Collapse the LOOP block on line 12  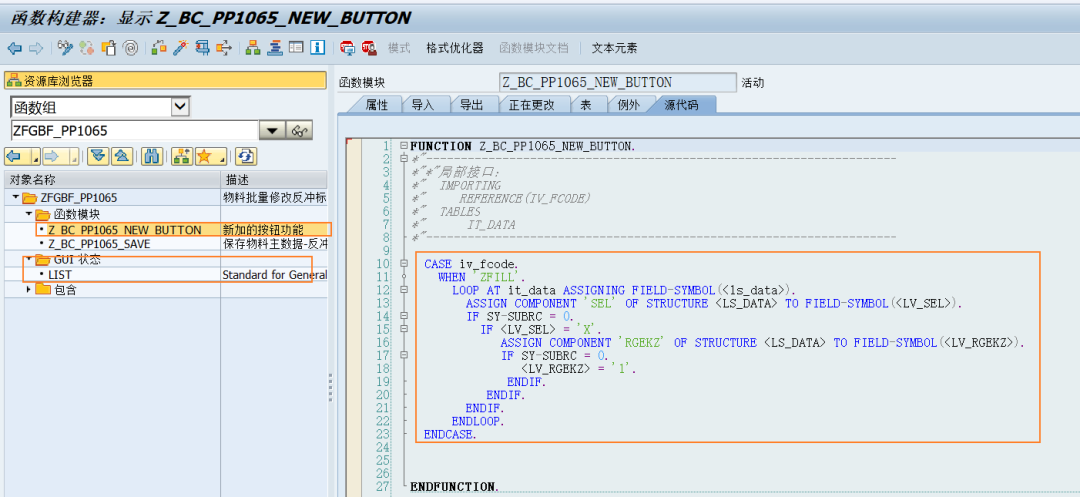pos(403,290)
